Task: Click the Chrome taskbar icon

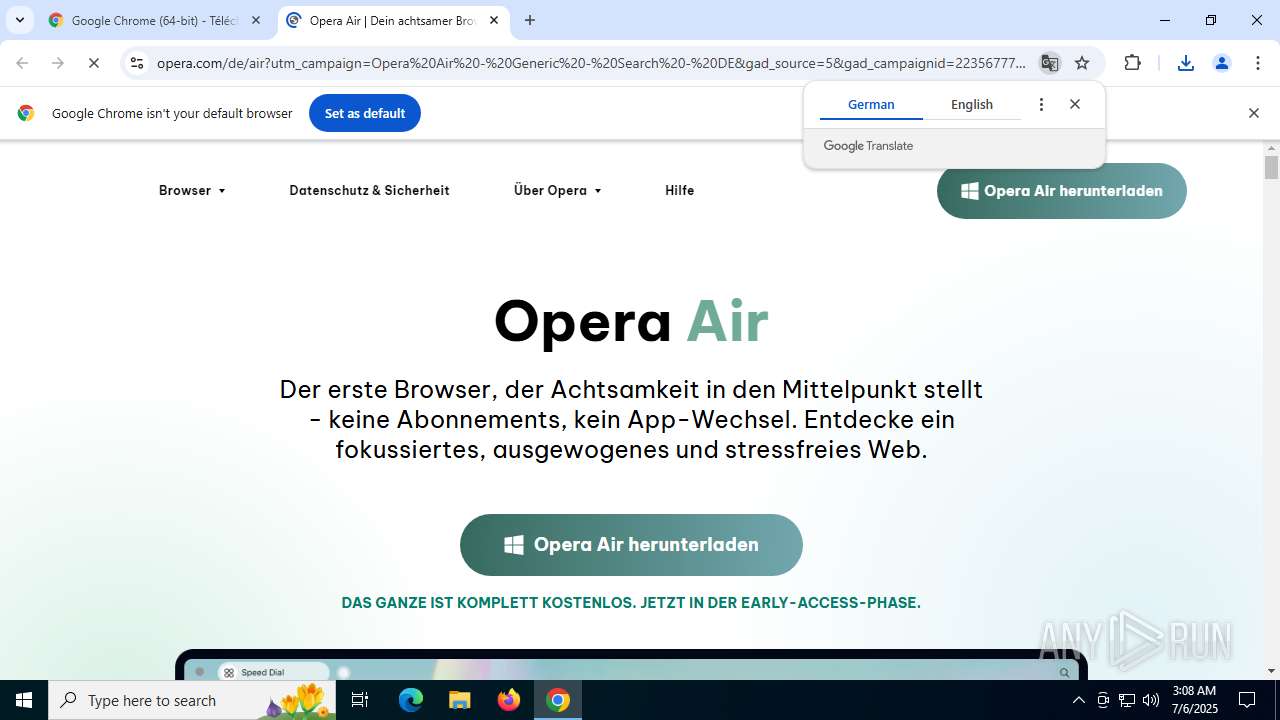Action: pos(558,700)
